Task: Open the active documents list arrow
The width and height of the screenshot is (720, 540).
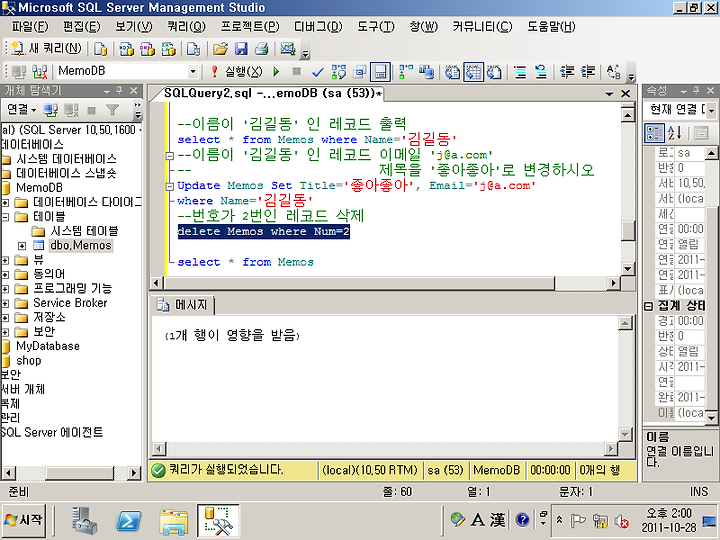Action: (609, 94)
